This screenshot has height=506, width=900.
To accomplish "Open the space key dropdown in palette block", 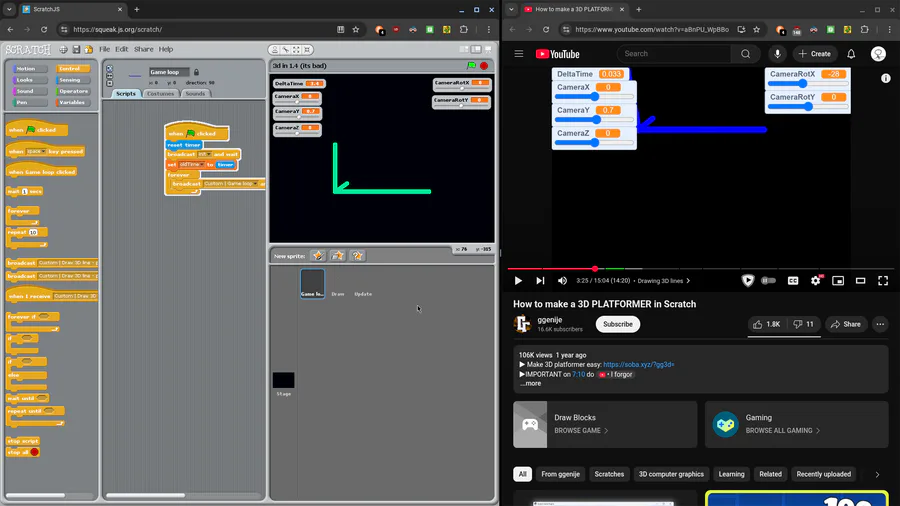I will [x=36, y=151].
